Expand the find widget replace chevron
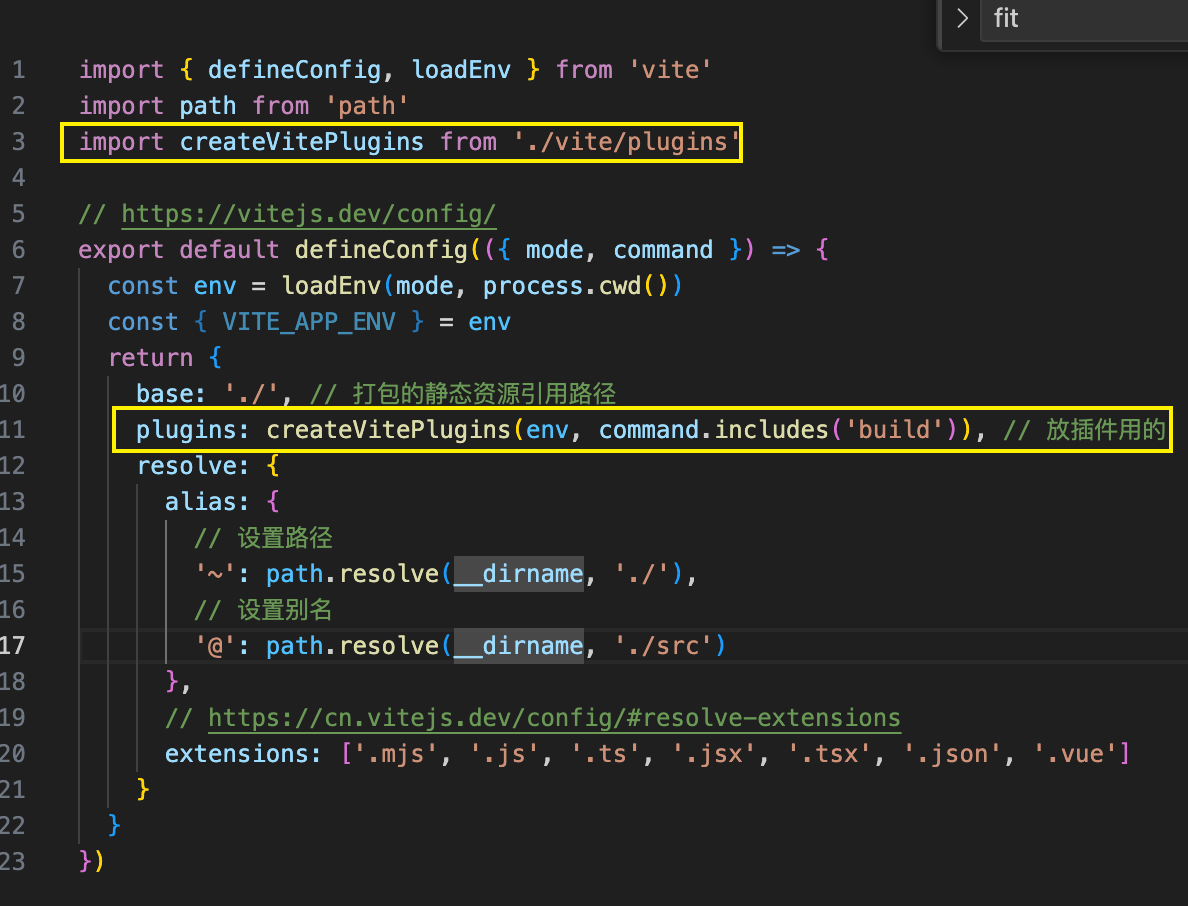The height and width of the screenshot is (906, 1188). click(962, 18)
